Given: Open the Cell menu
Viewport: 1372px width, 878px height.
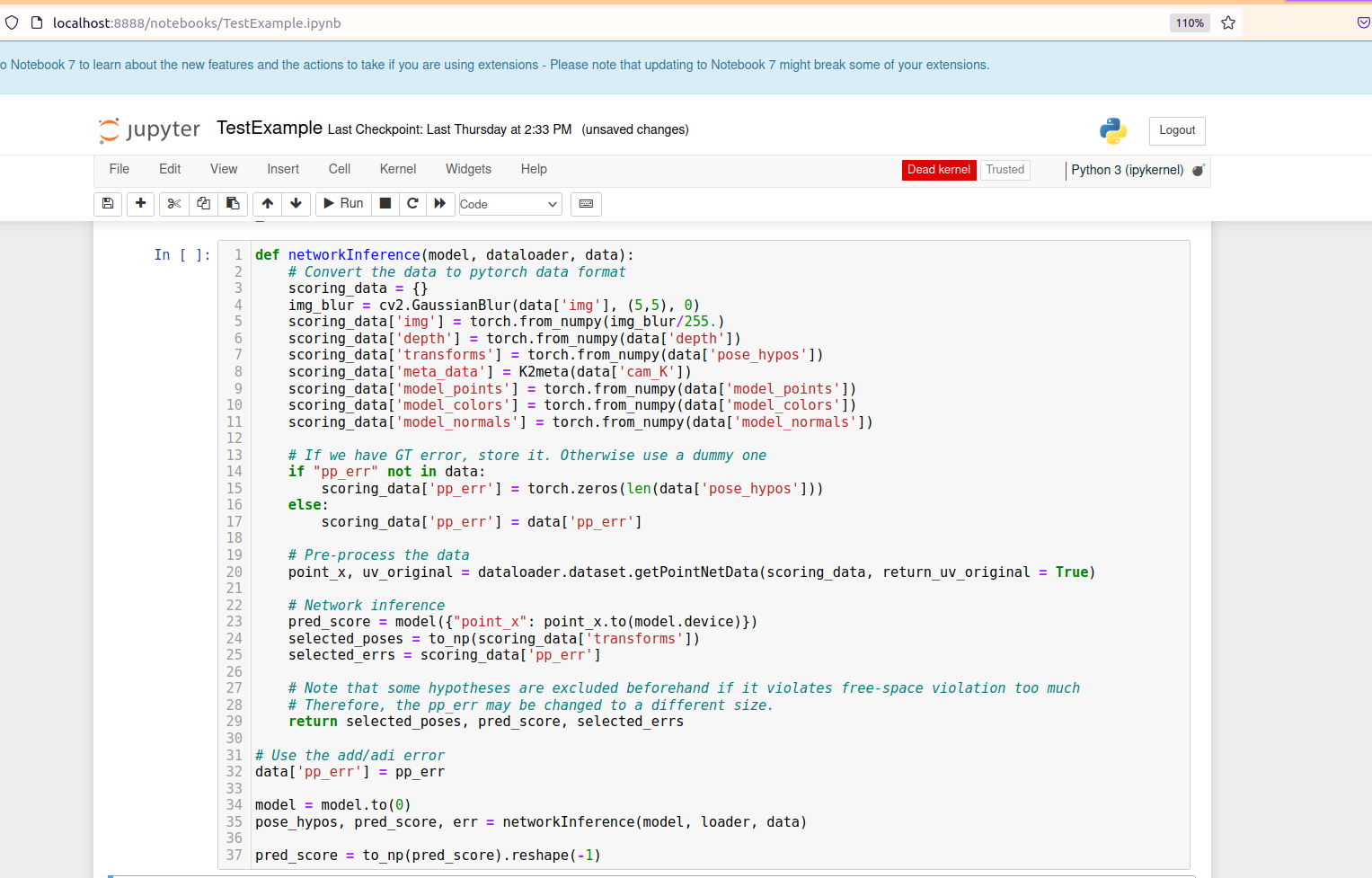Looking at the screenshot, I should tap(339, 169).
